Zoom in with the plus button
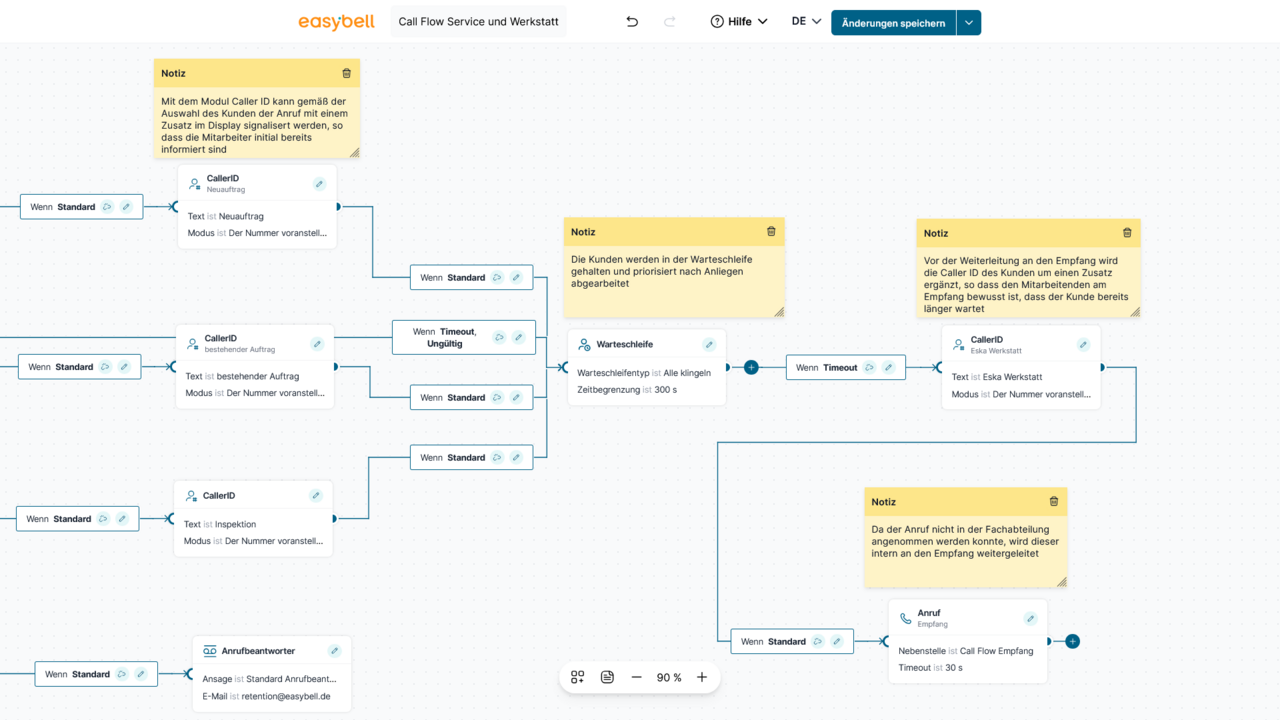Viewport: 1280px width, 720px height. [702, 677]
